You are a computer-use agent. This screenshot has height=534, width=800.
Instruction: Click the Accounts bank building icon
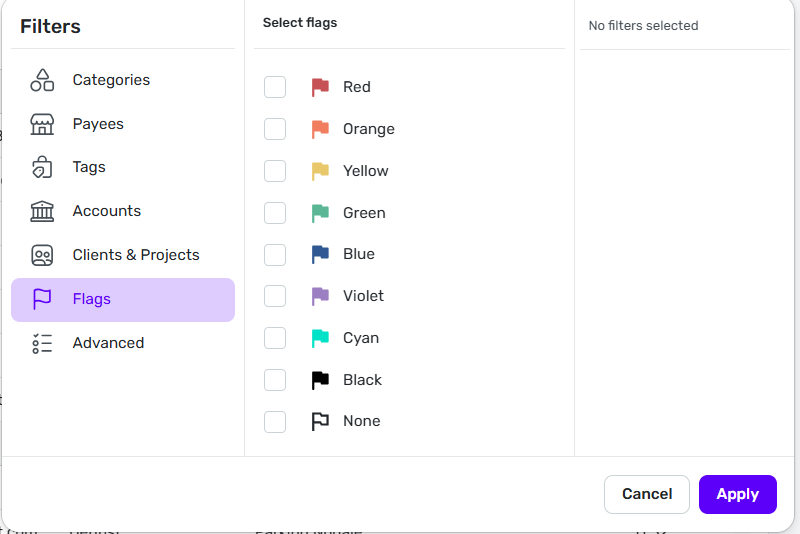pos(42,211)
